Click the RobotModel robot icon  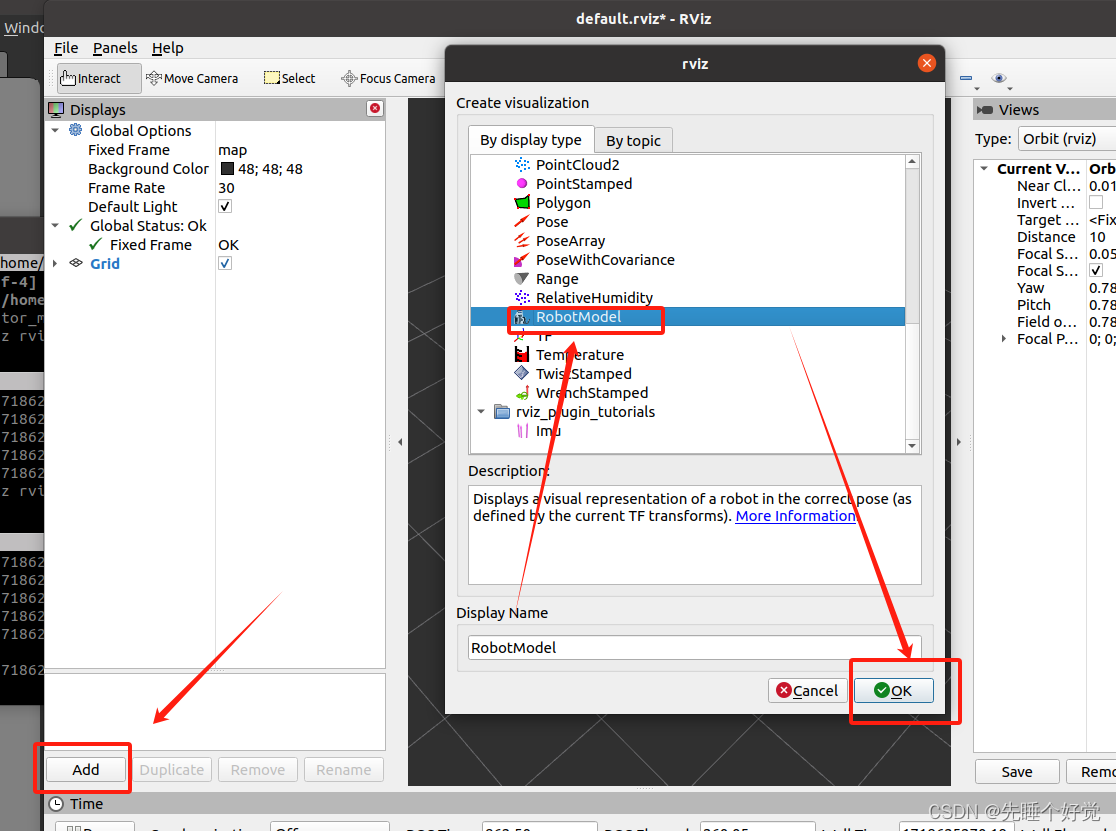pyautogui.click(x=522, y=317)
